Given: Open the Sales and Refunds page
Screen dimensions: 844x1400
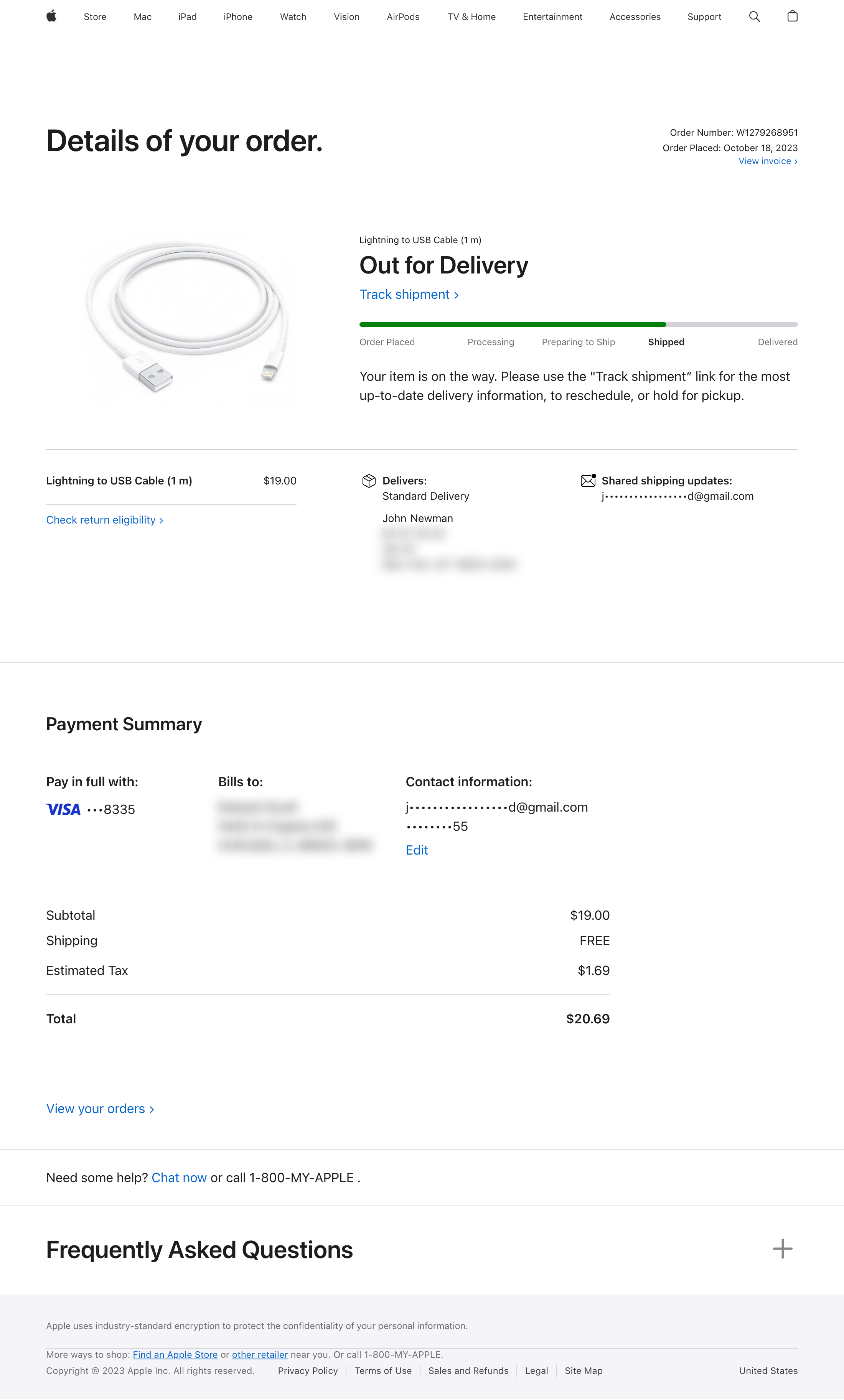Looking at the screenshot, I should tap(468, 1370).
